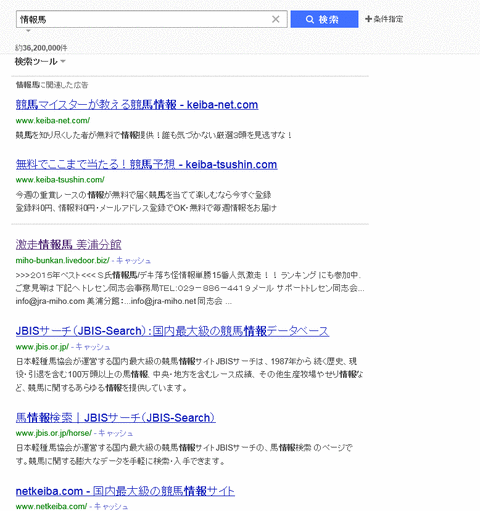Open the 条件指定 advanced search options

coord(384,19)
